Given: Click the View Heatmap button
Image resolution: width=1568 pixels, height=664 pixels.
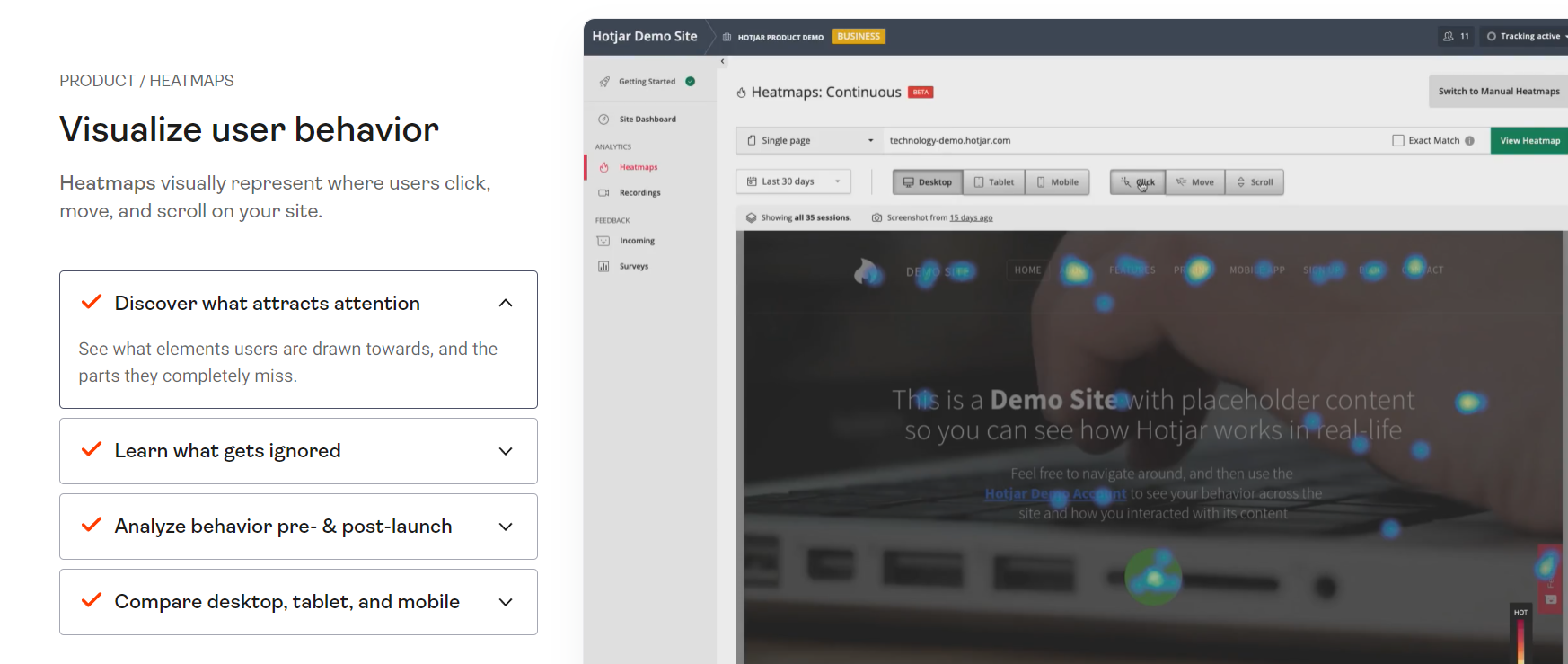Looking at the screenshot, I should (x=1529, y=140).
